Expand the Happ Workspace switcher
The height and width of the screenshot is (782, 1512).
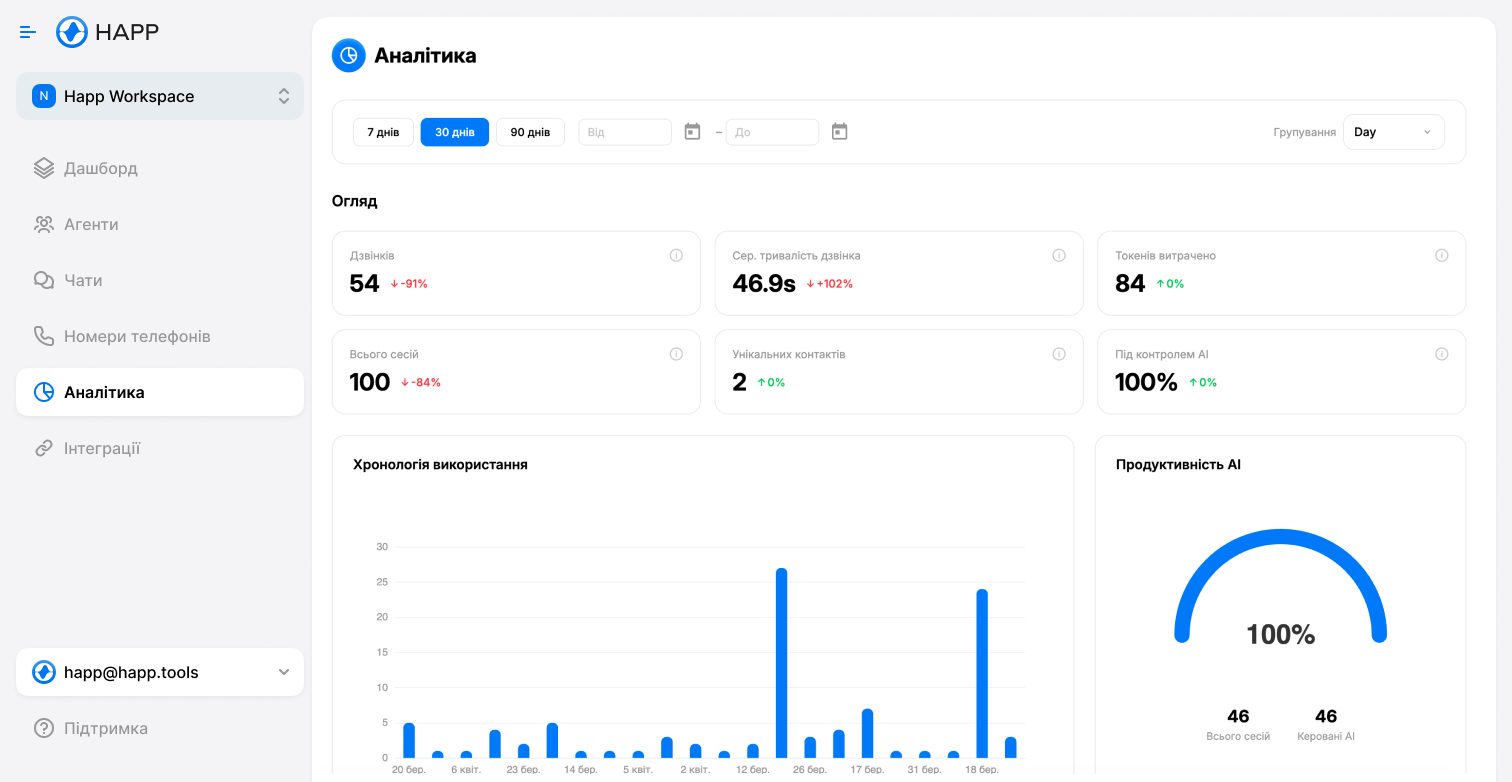(x=160, y=96)
